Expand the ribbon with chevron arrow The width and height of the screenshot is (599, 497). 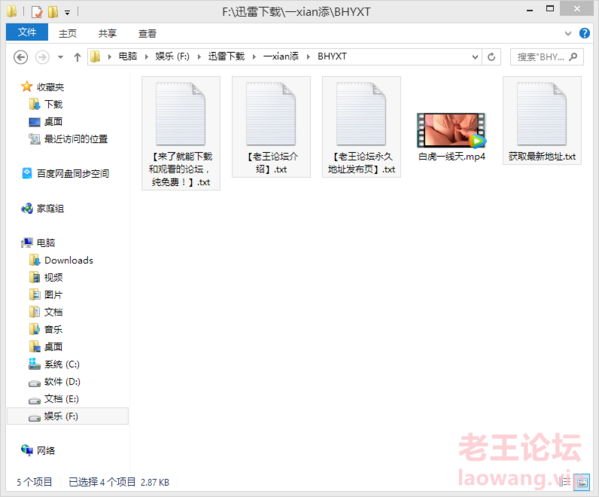click(x=568, y=34)
